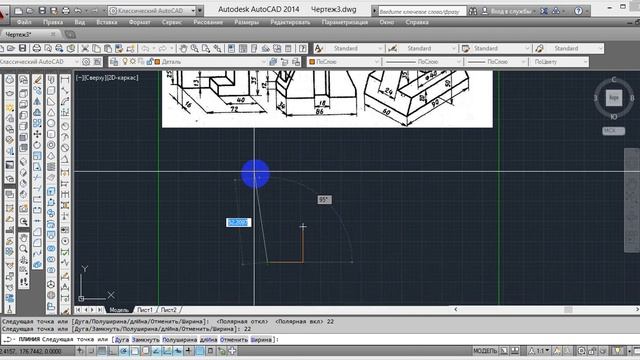Toggle Ortho mode in status bar
The image size is (640, 360).
[113, 351]
